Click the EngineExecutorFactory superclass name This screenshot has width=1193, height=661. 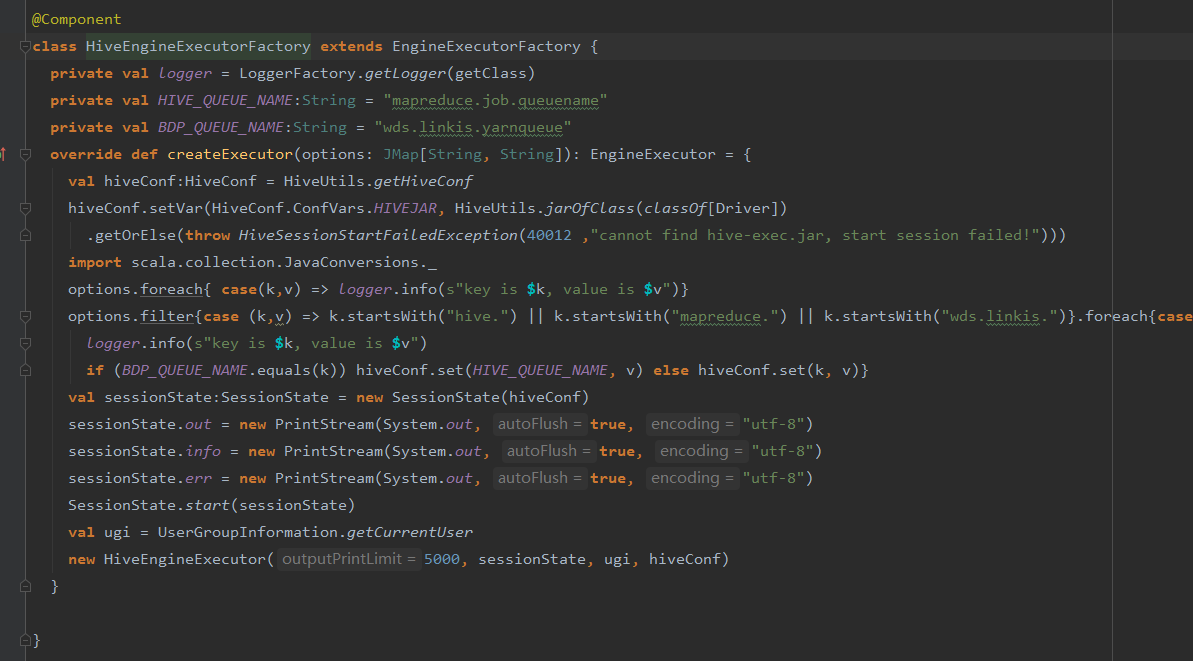[487, 46]
